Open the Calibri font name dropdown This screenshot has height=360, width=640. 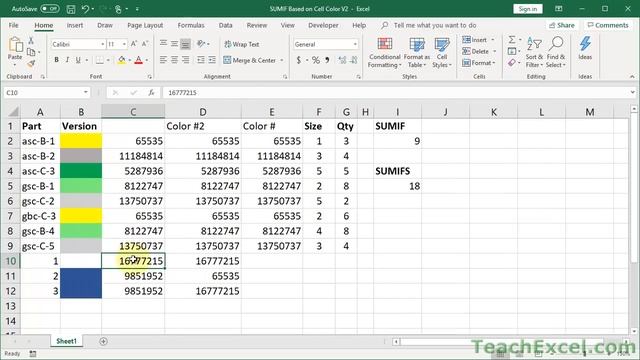(103, 44)
